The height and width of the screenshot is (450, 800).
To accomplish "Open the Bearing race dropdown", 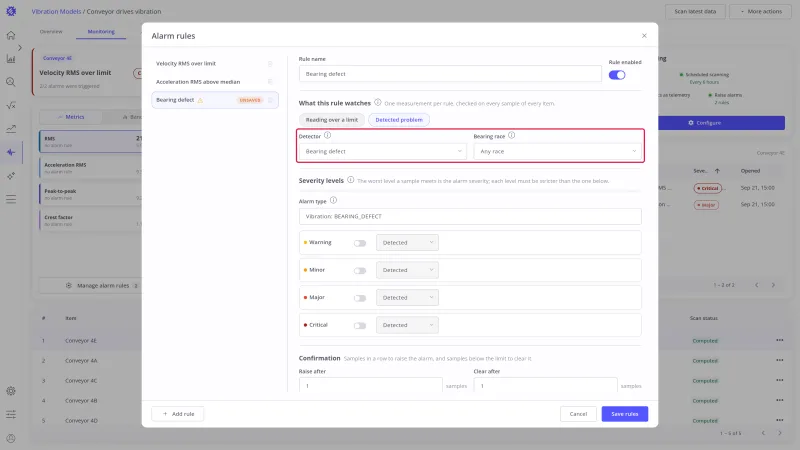I will coord(557,152).
